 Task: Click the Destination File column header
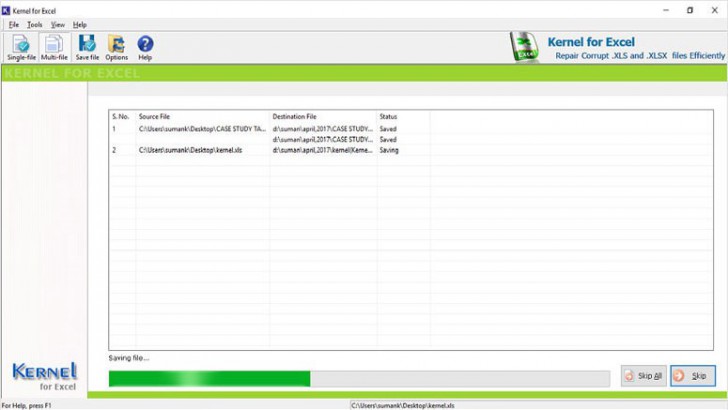(294, 117)
